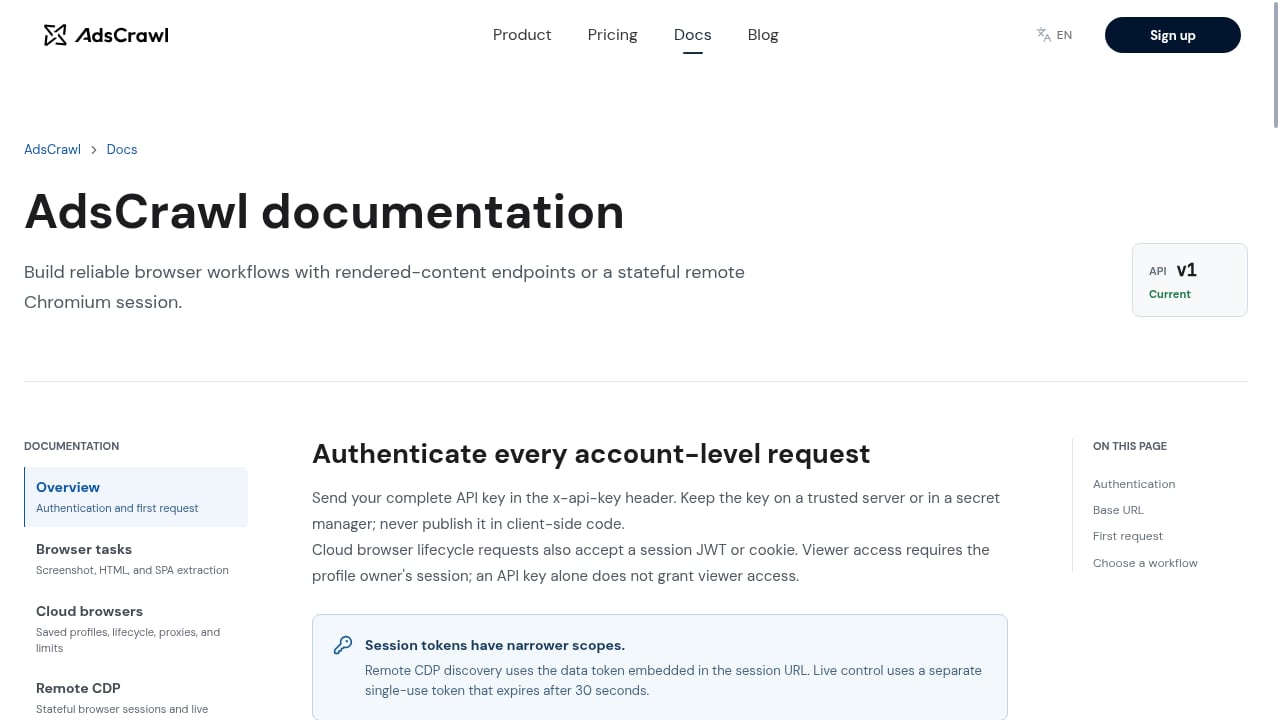Jump to Authentication in page contents
Screen dimensions: 1280x720
(x=1134, y=484)
